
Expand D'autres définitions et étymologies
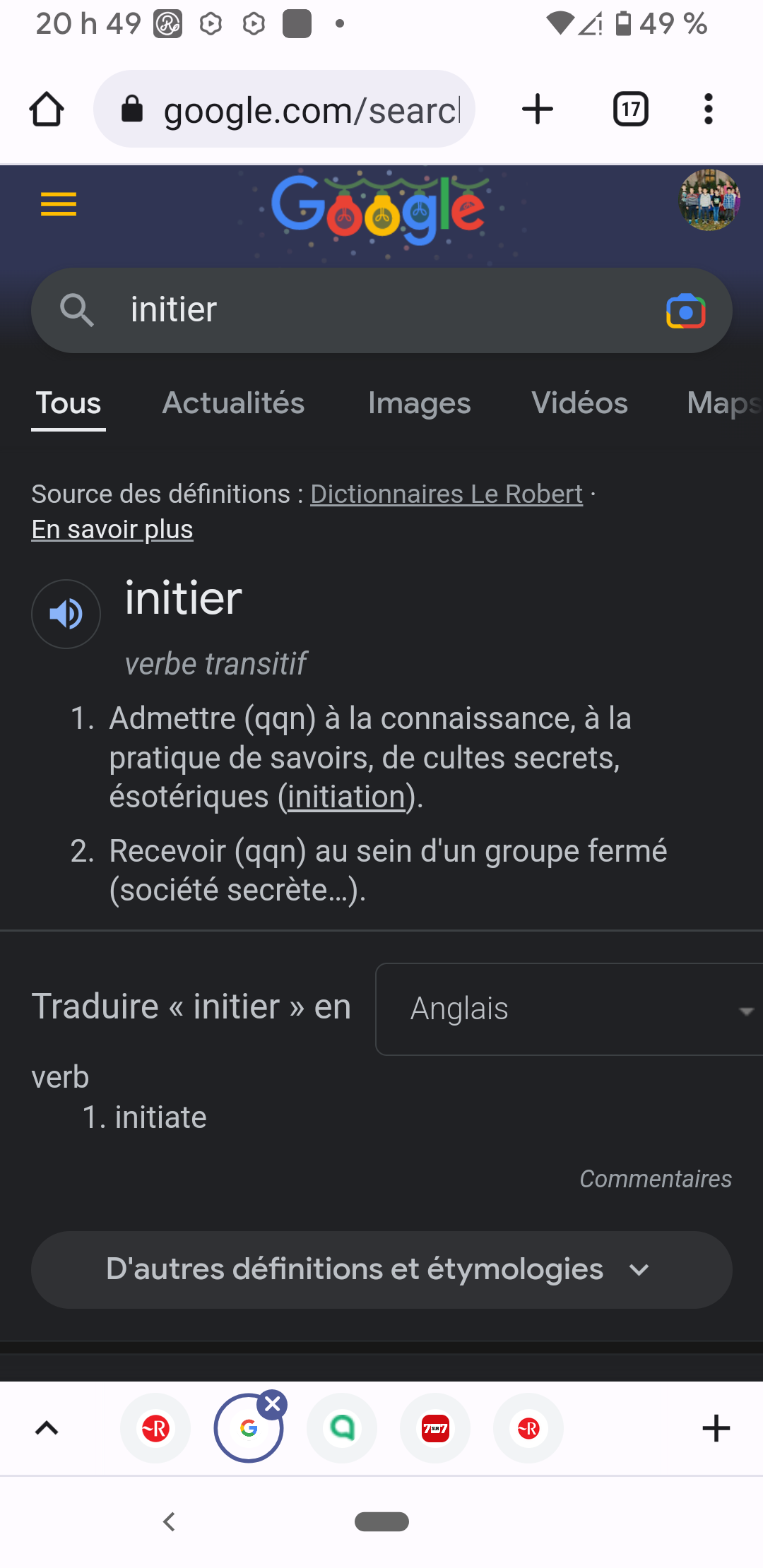click(x=381, y=1270)
